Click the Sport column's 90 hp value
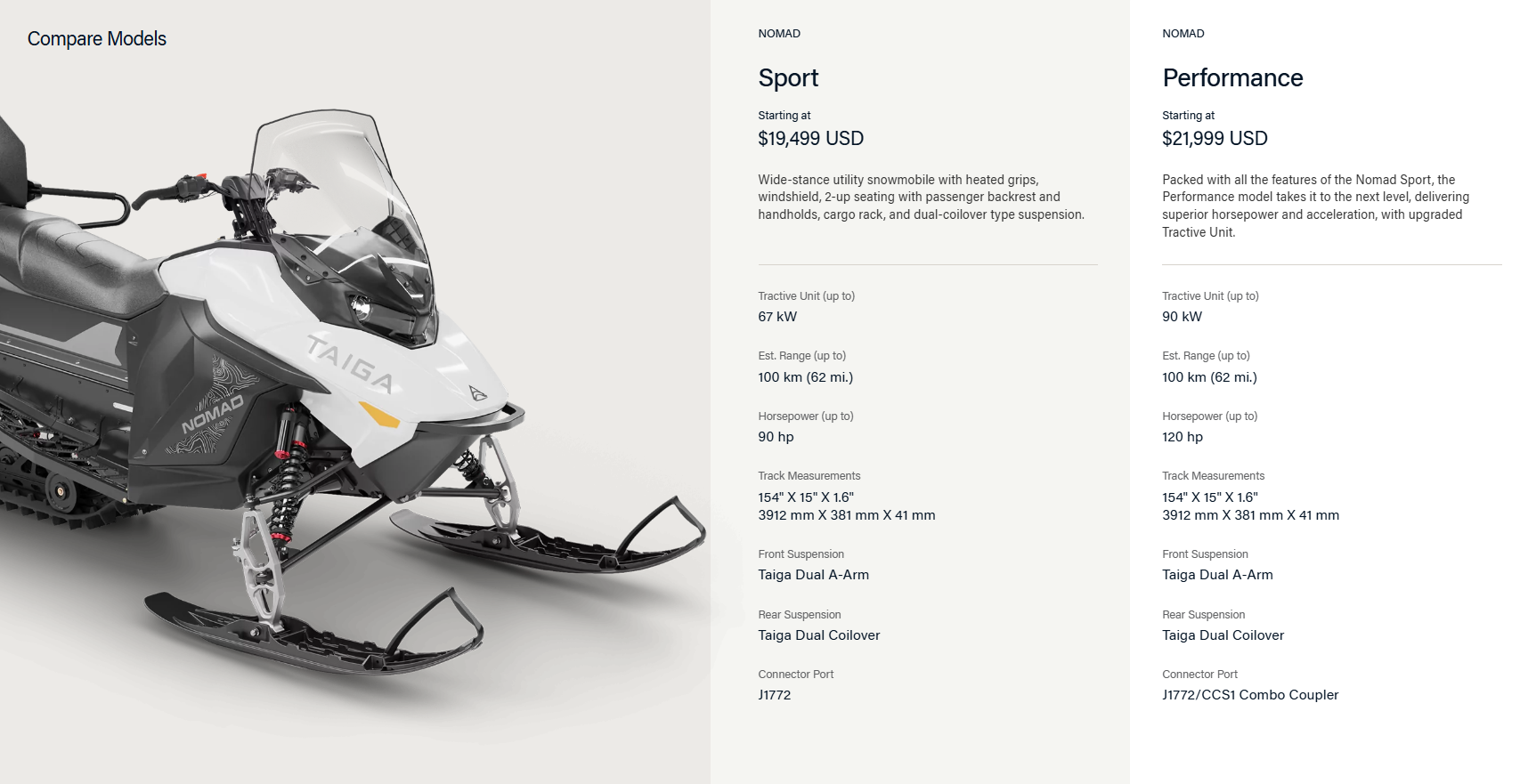 (776, 437)
